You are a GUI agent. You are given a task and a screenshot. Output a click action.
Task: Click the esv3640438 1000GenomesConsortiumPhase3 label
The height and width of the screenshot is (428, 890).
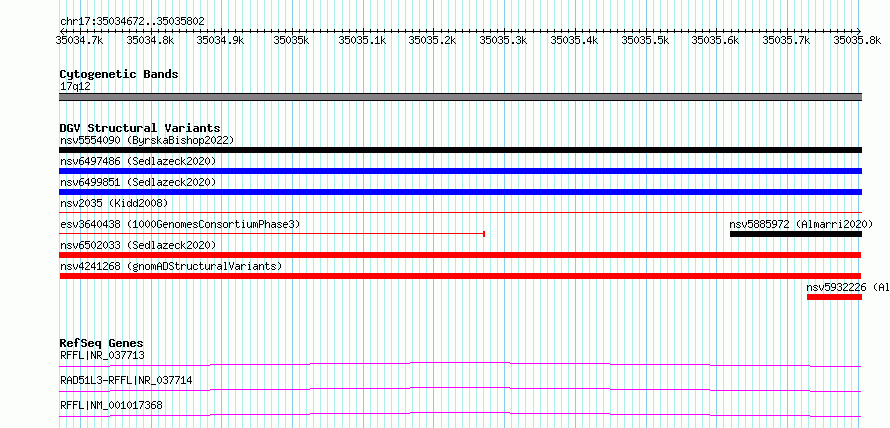(180, 224)
